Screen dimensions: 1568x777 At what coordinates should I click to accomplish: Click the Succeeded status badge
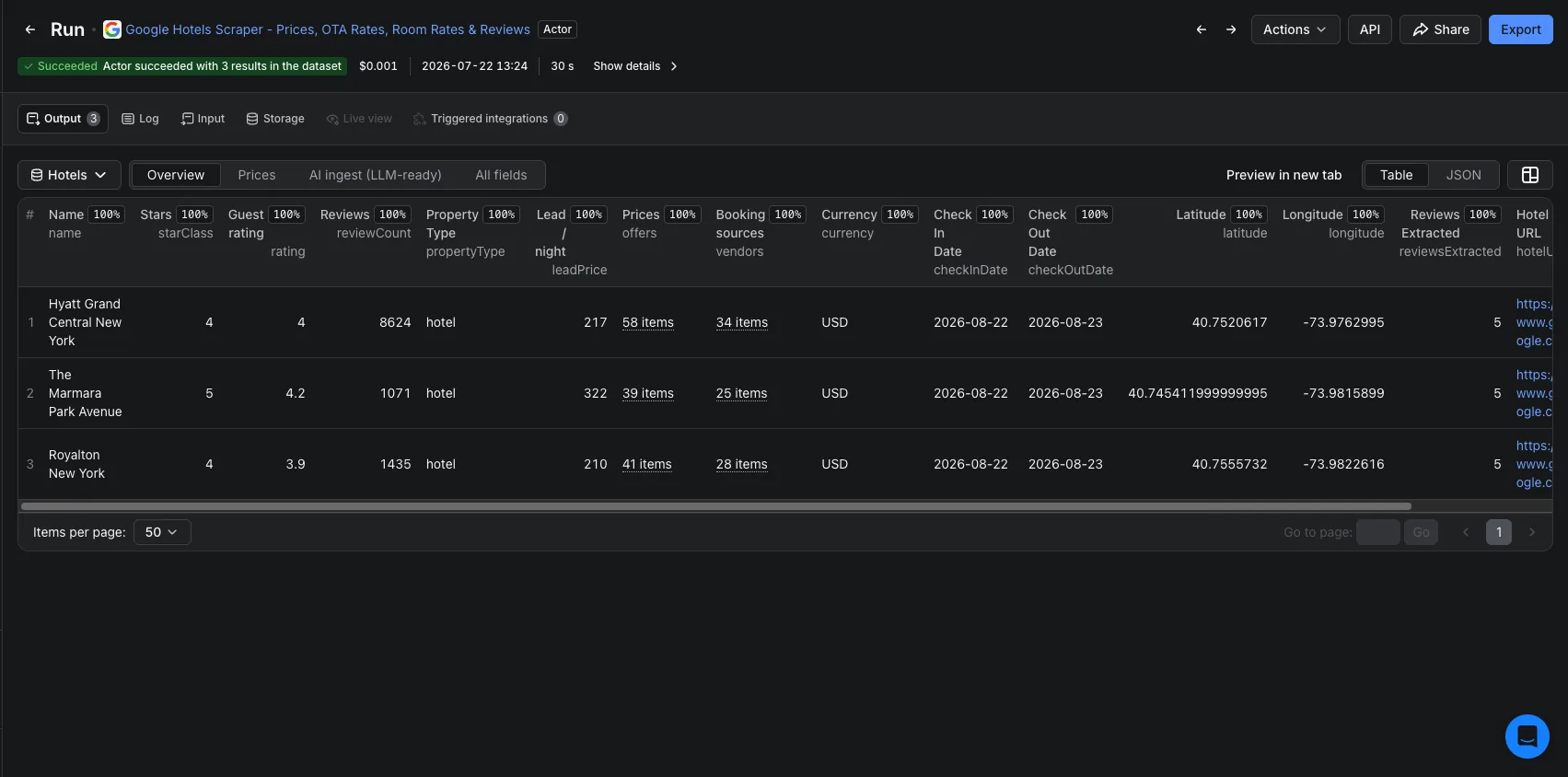click(x=182, y=66)
